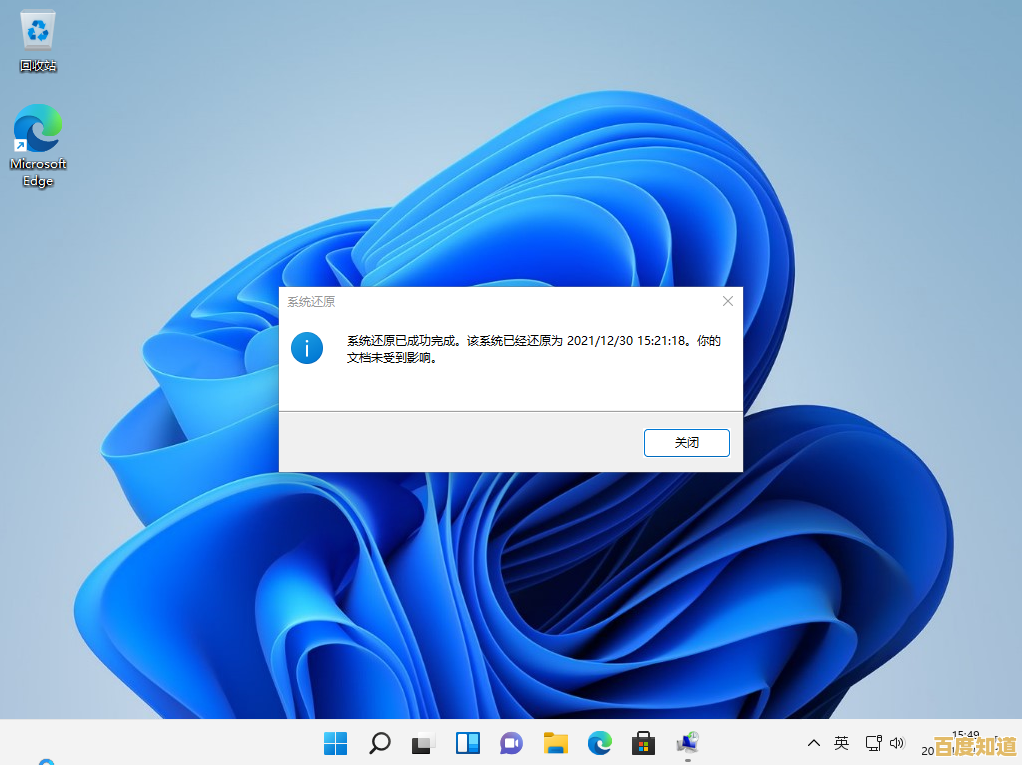Open Microsoft Store from the taskbar
Image resolution: width=1022 pixels, height=765 pixels.
tap(643, 743)
